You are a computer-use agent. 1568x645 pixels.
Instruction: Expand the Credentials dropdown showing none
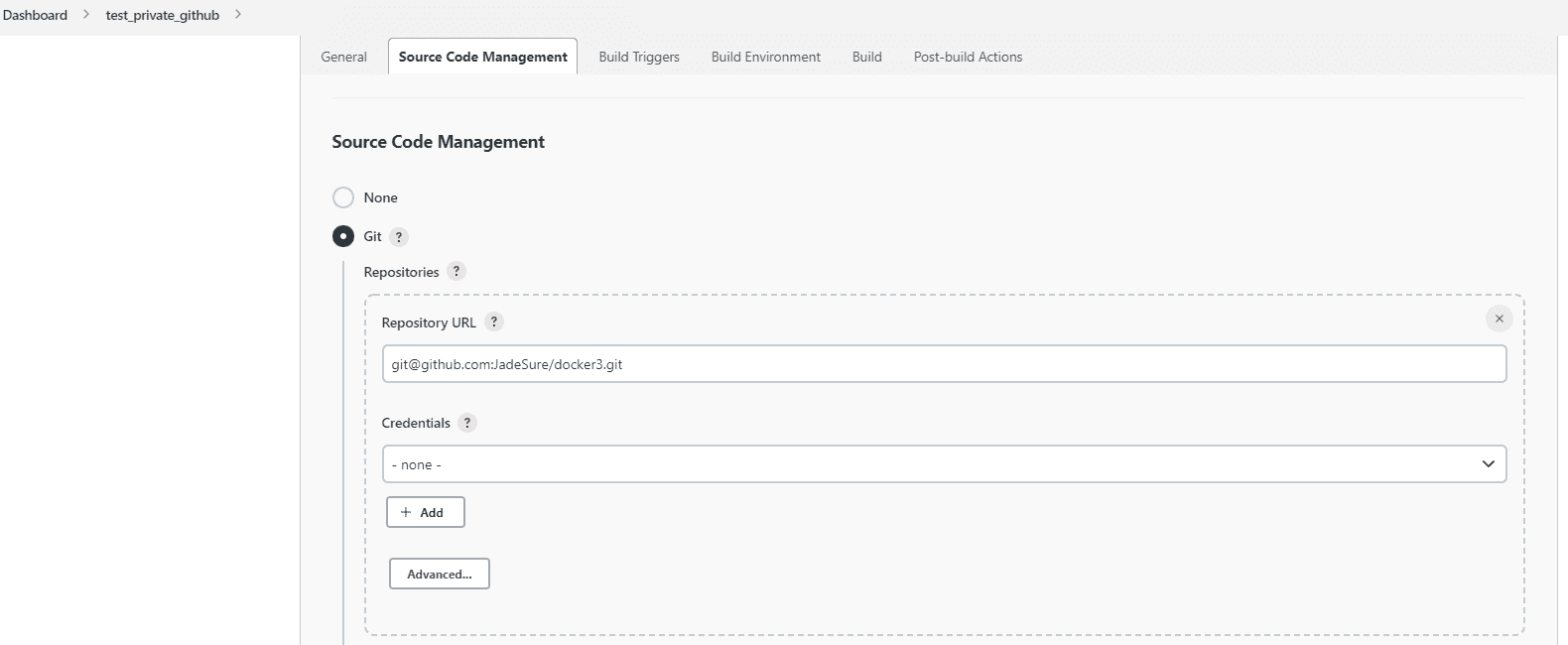tap(943, 464)
